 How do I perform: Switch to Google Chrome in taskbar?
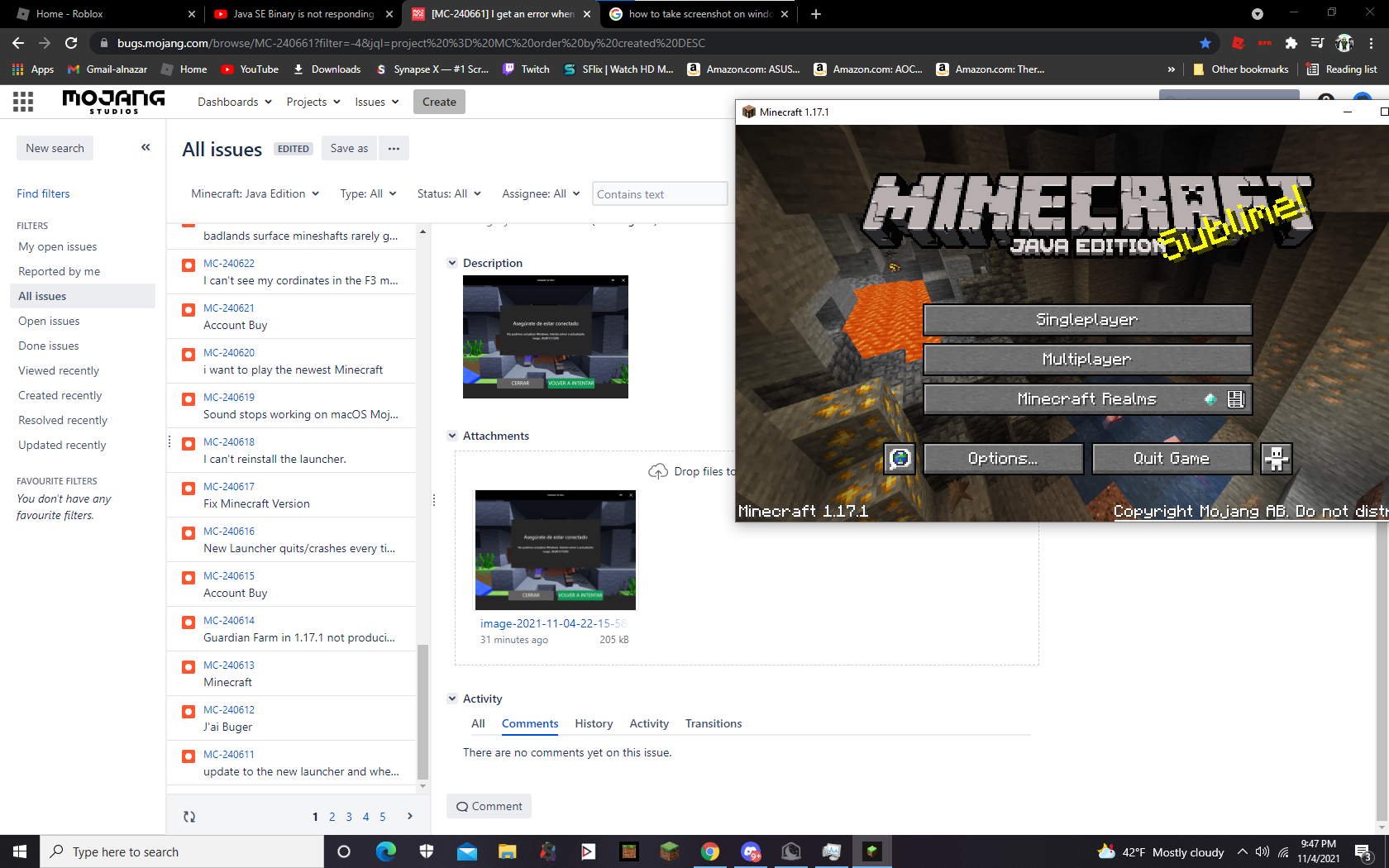(x=709, y=851)
